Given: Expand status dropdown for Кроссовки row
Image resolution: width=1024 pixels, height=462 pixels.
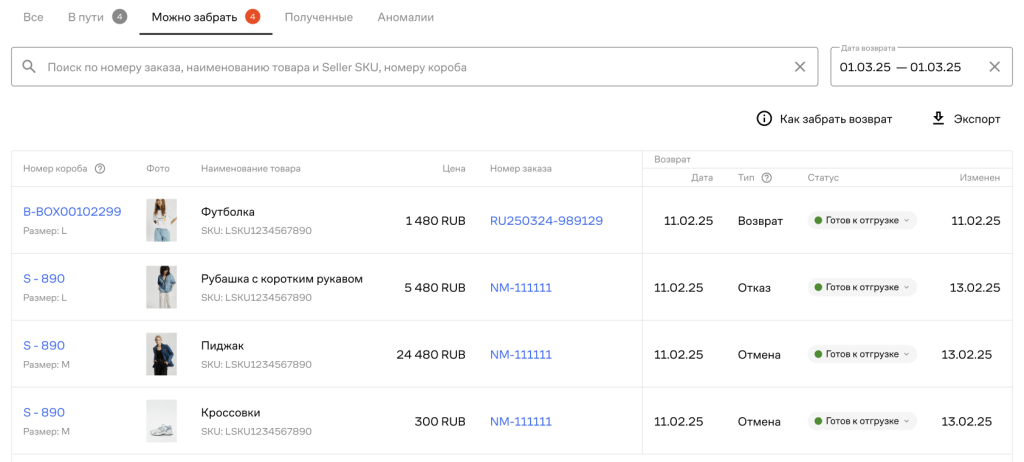Looking at the screenshot, I should (x=862, y=421).
